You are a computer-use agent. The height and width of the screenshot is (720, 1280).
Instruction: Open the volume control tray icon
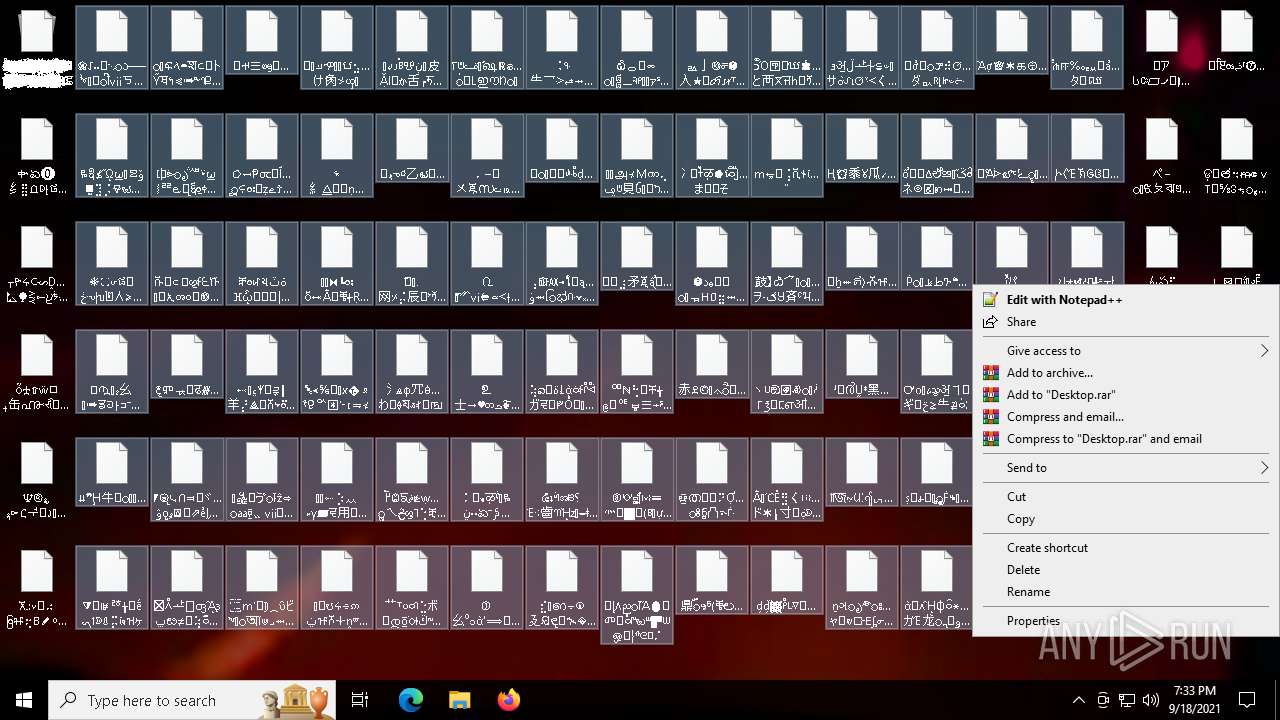(x=1151, y=700)
